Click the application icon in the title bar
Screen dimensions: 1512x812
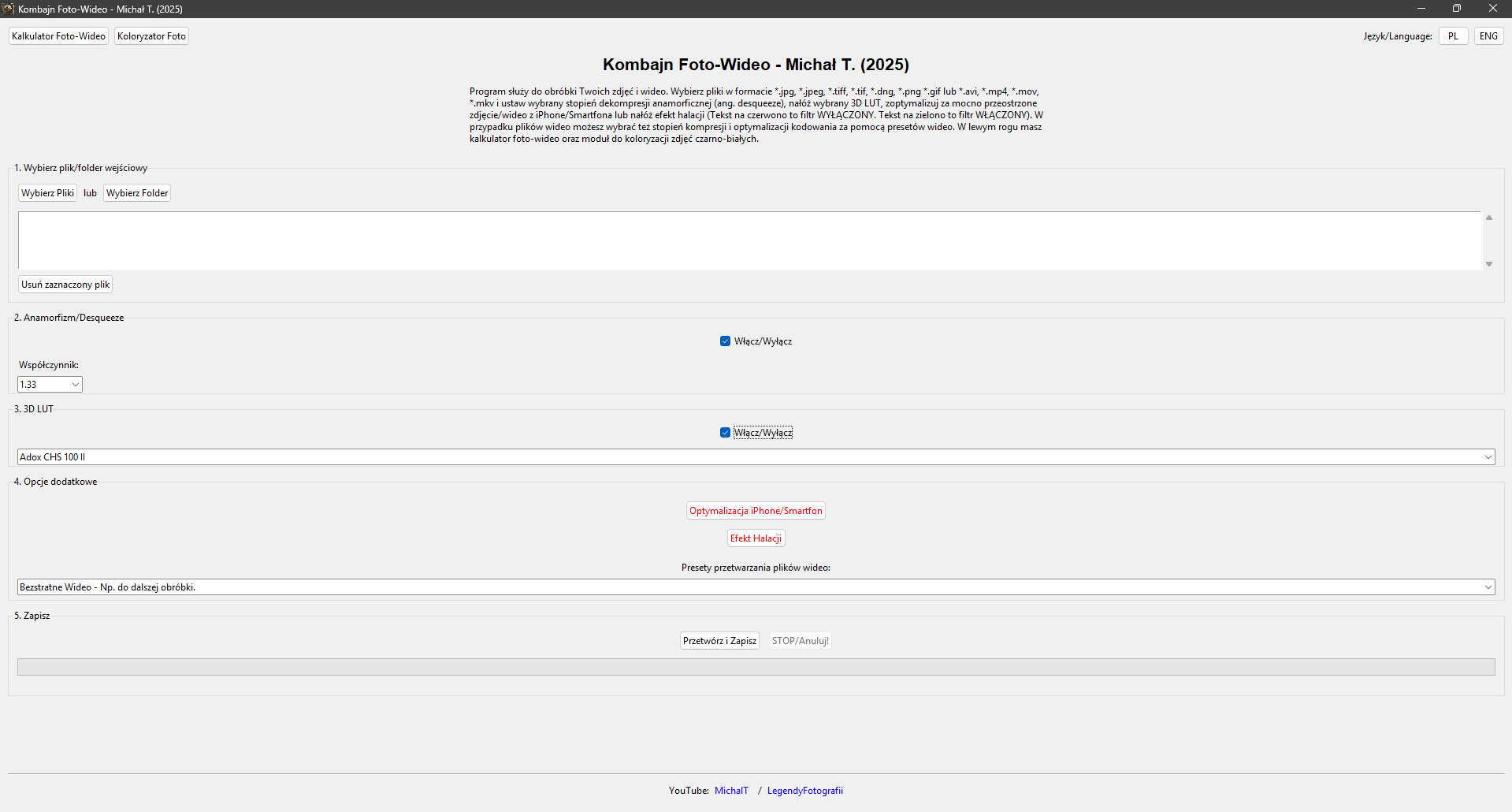pyautogui.click(x=8, y=9)
